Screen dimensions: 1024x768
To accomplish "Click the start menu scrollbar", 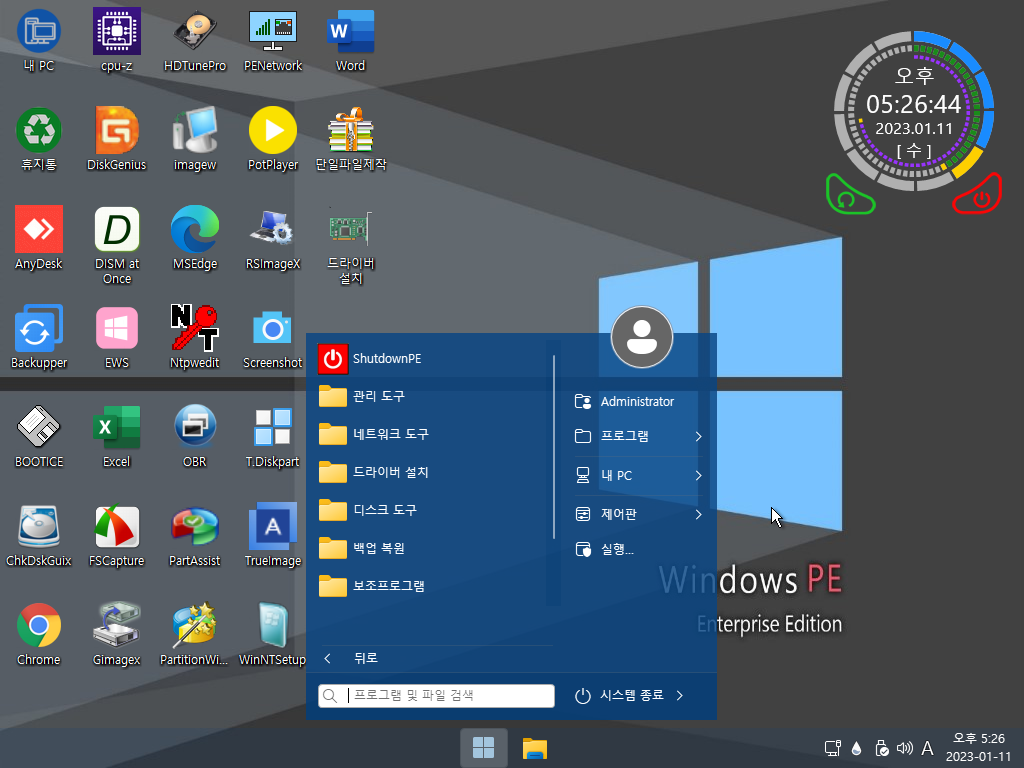I will (554, 447).
